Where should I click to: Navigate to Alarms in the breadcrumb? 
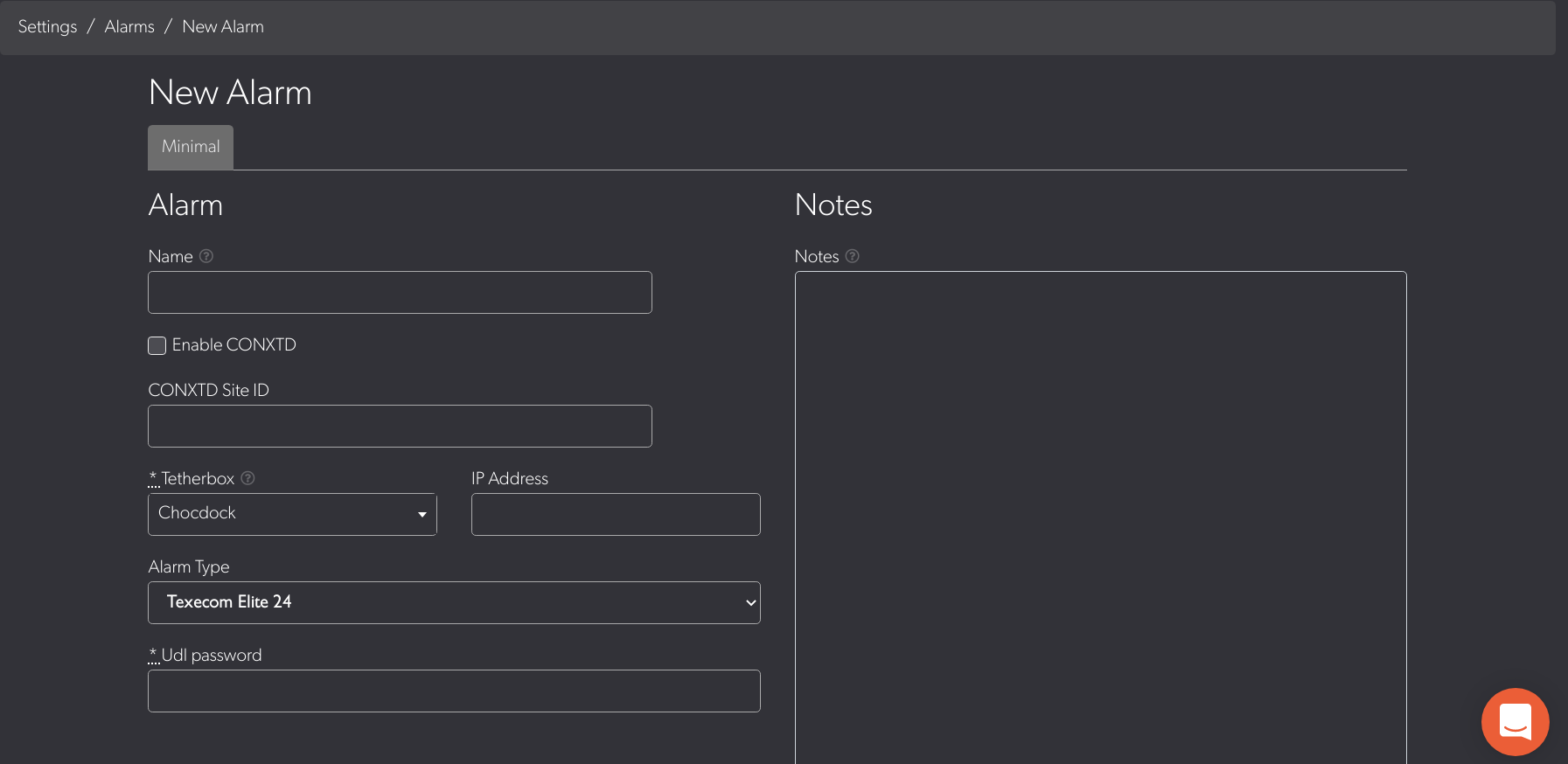pos(129,27)
